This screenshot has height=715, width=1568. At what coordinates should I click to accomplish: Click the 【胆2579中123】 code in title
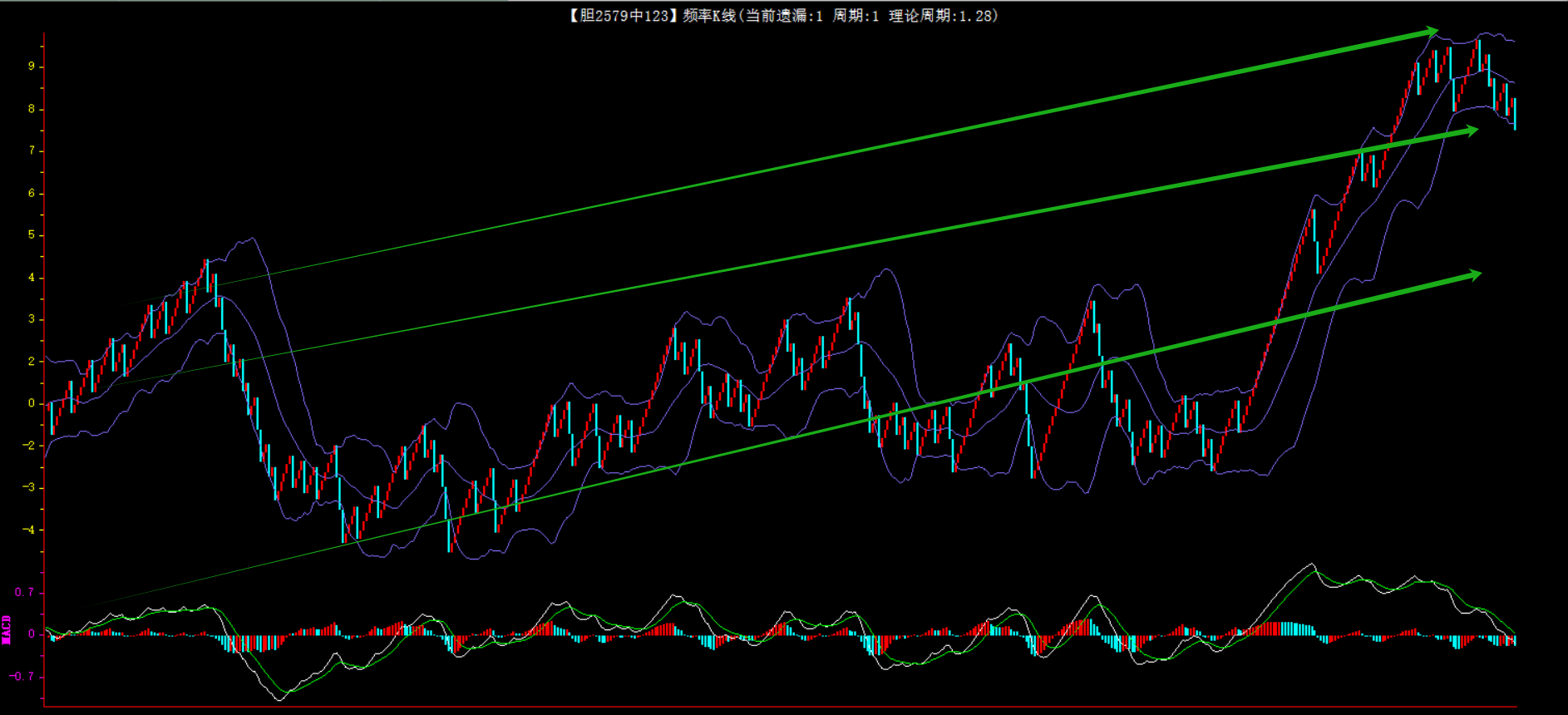pyautogui.click(x=623, y=16)
